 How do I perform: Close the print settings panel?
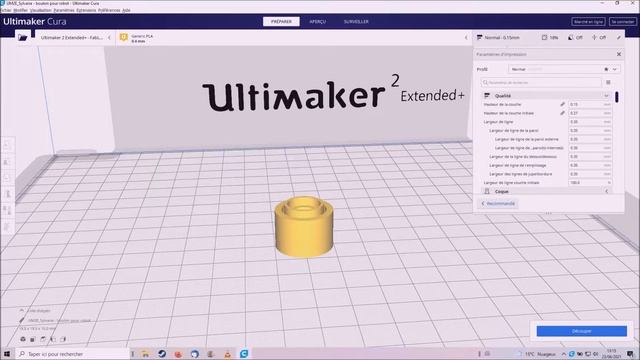pyautogui.click(x=619, y=54)
